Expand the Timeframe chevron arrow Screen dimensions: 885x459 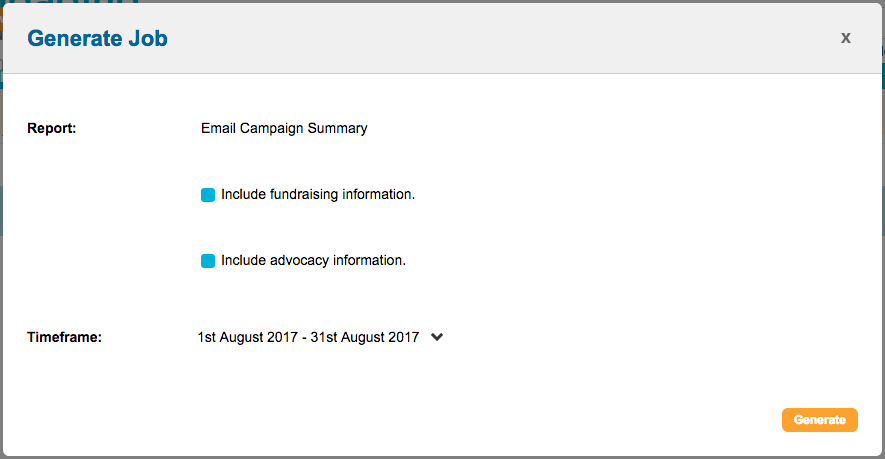click(x=436, y=338)
